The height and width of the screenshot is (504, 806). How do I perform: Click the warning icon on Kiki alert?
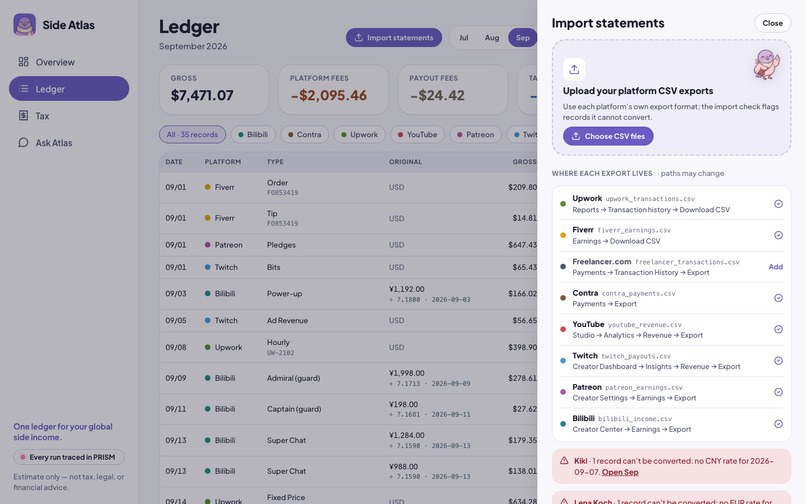[564, 461]
